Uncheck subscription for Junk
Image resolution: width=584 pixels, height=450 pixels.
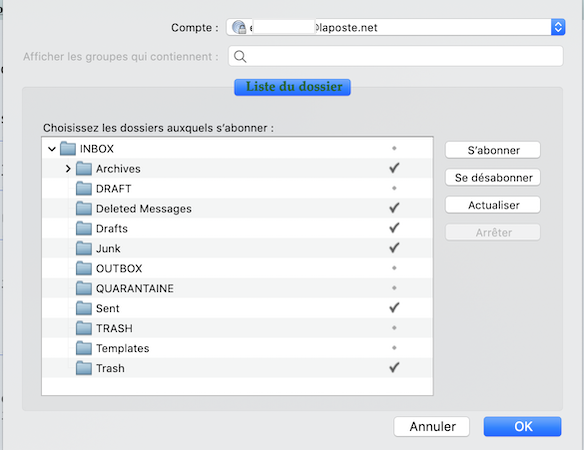(394, 248)
